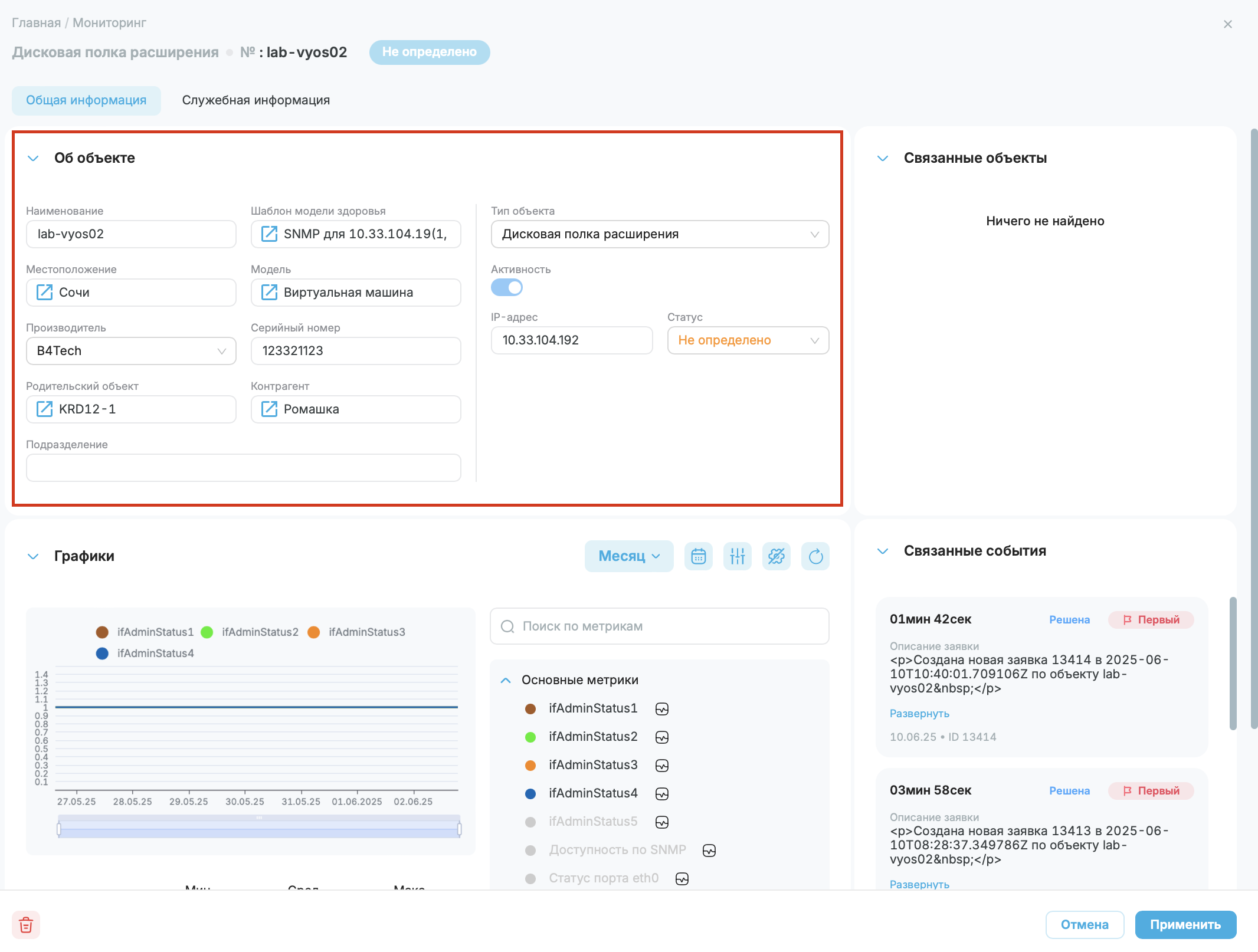Click chart icon next to ifAdminStatus1 metric

point(662,709)
